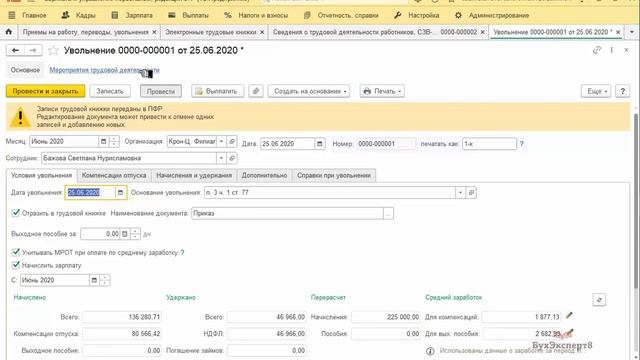Open the list of open tabs dropdown

pyautogui.click(x=631, y=32)
